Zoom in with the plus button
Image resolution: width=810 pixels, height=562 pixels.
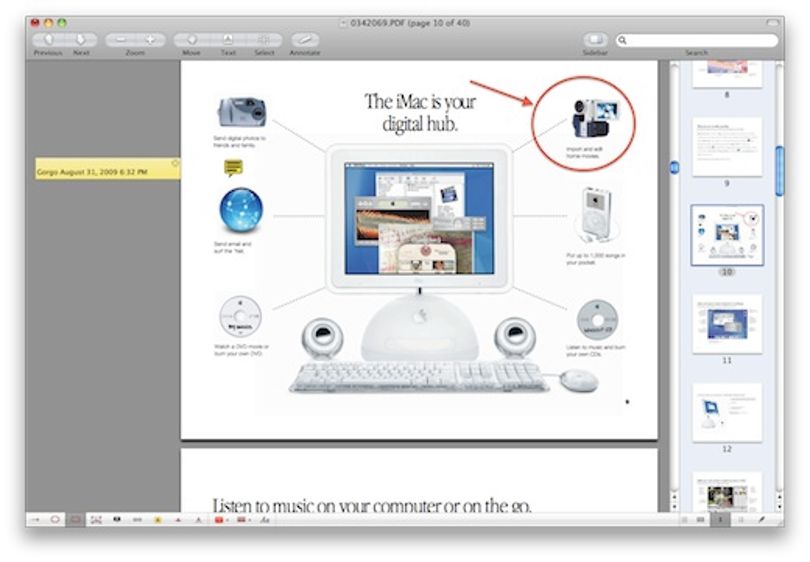pos(150,40)
